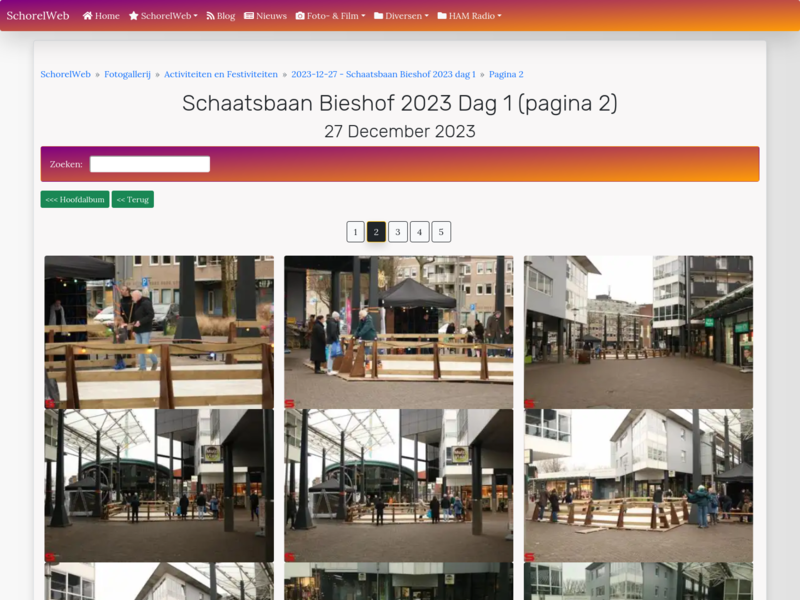Click the folder icon beside HAM Radio

[442, 16]
